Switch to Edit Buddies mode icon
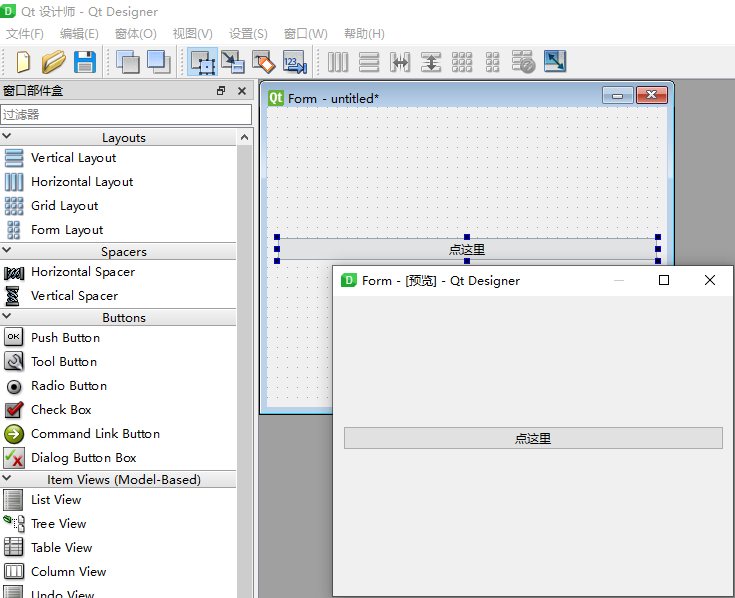 point(263,62)
